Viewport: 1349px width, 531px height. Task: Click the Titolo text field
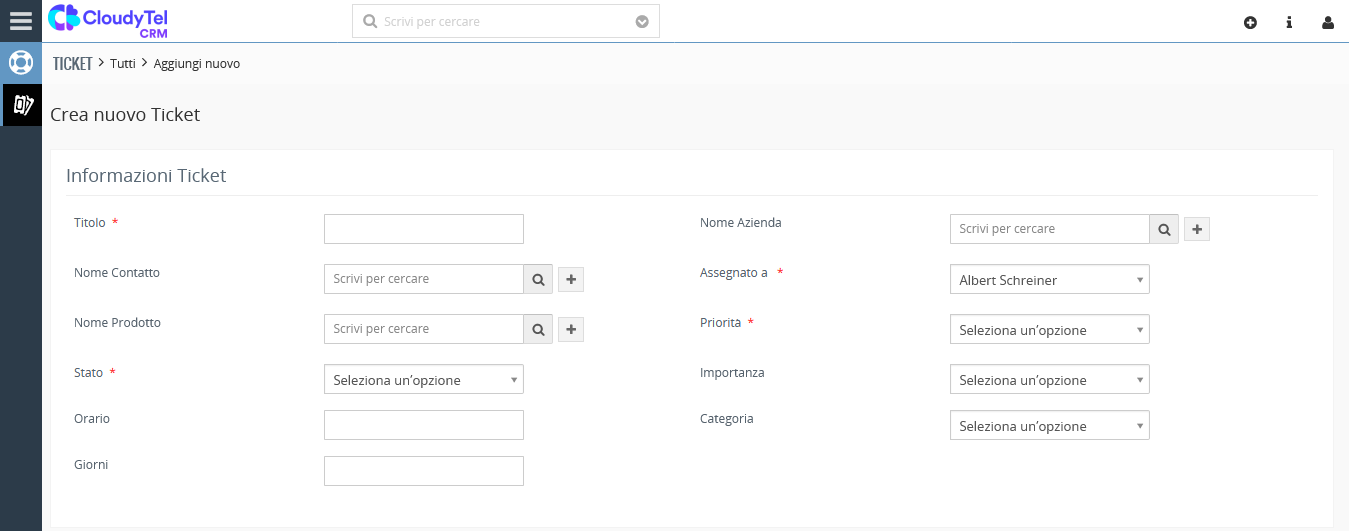point(423,229)
